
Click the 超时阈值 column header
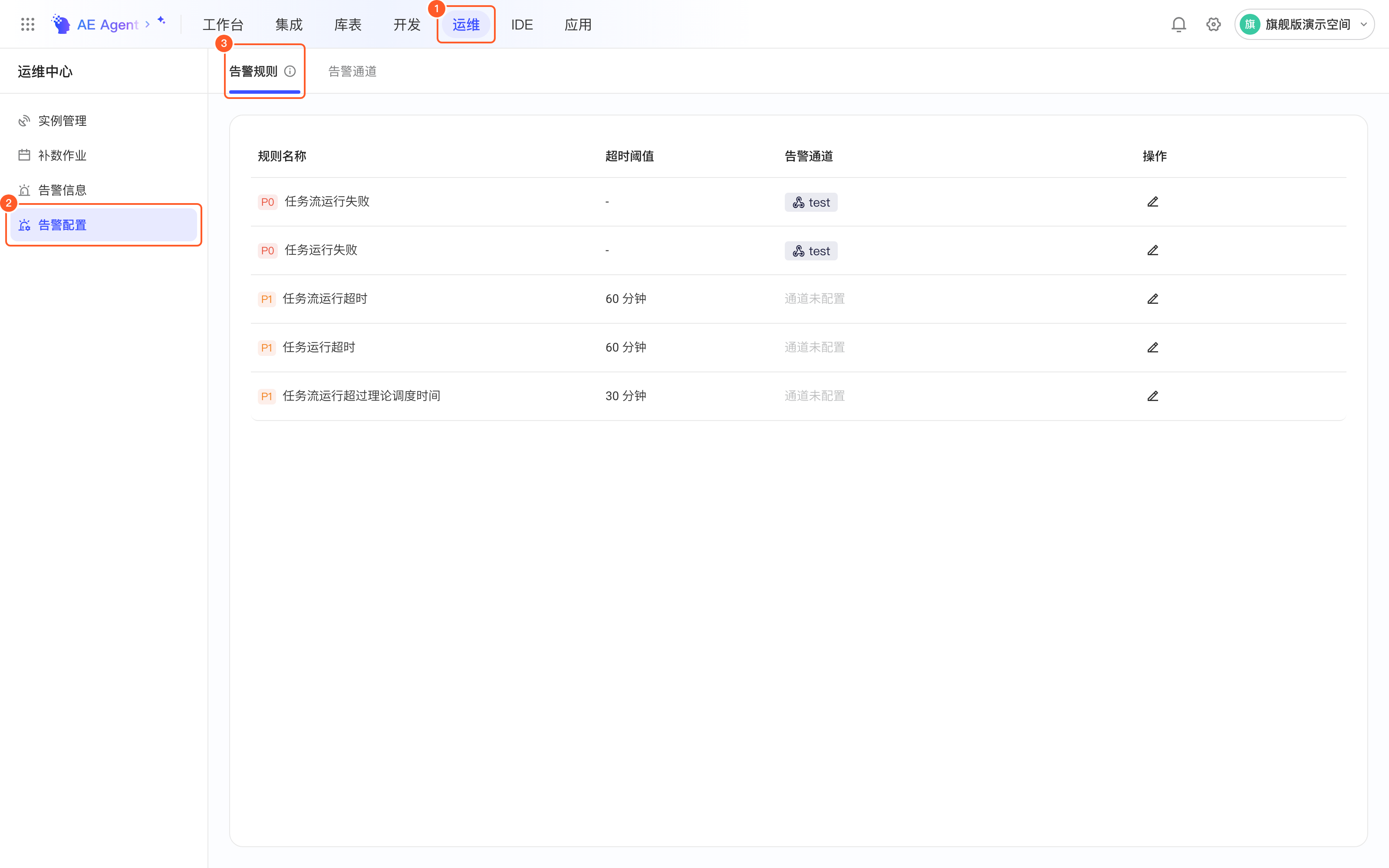coord(630,156)
